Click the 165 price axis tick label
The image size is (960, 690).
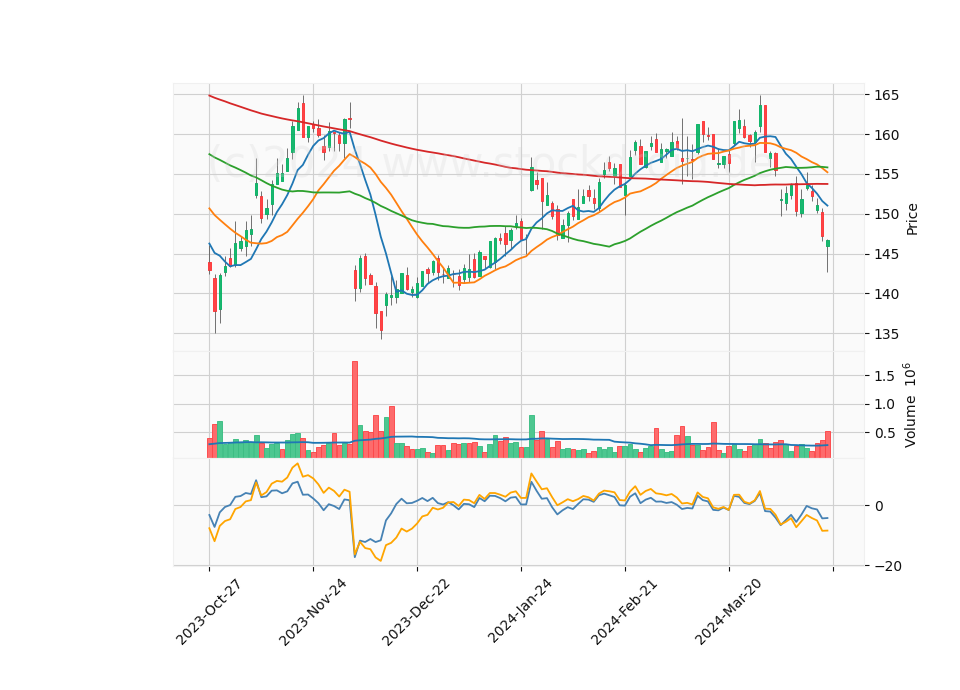tap(887, 95)
